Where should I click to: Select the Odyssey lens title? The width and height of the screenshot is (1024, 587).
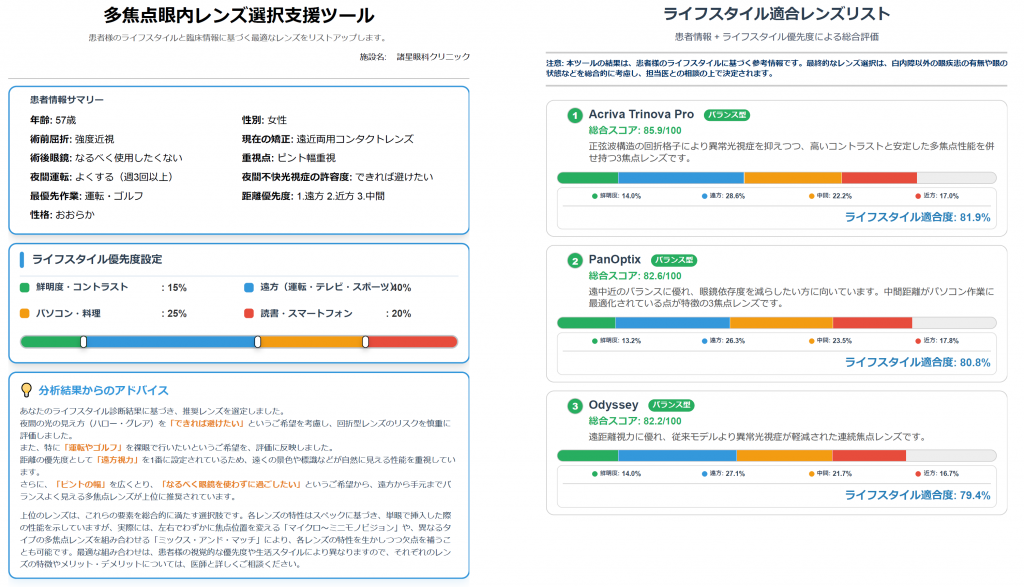click(613, 405)
